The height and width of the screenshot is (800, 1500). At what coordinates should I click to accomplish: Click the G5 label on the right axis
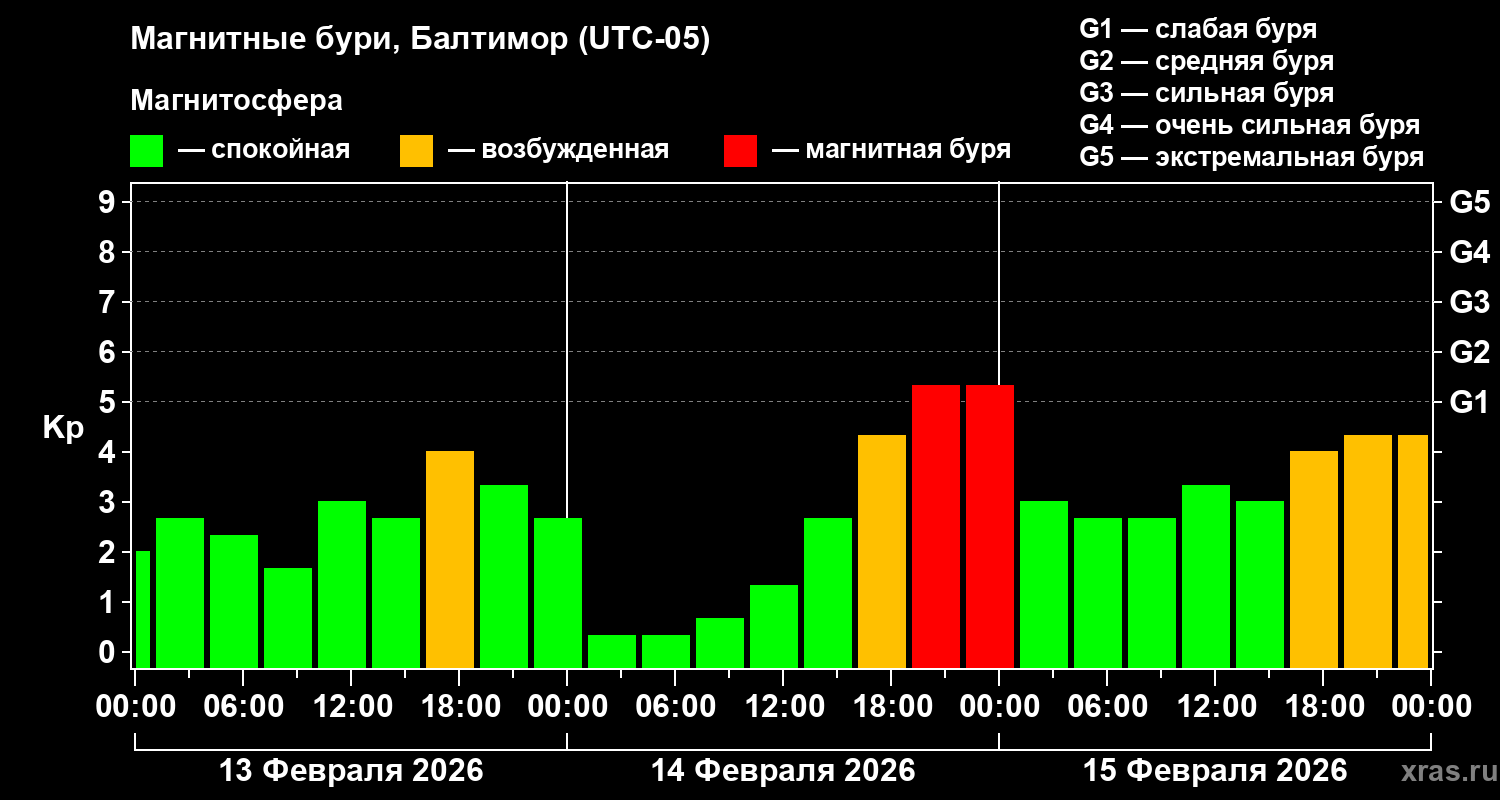pos(1469,202)
